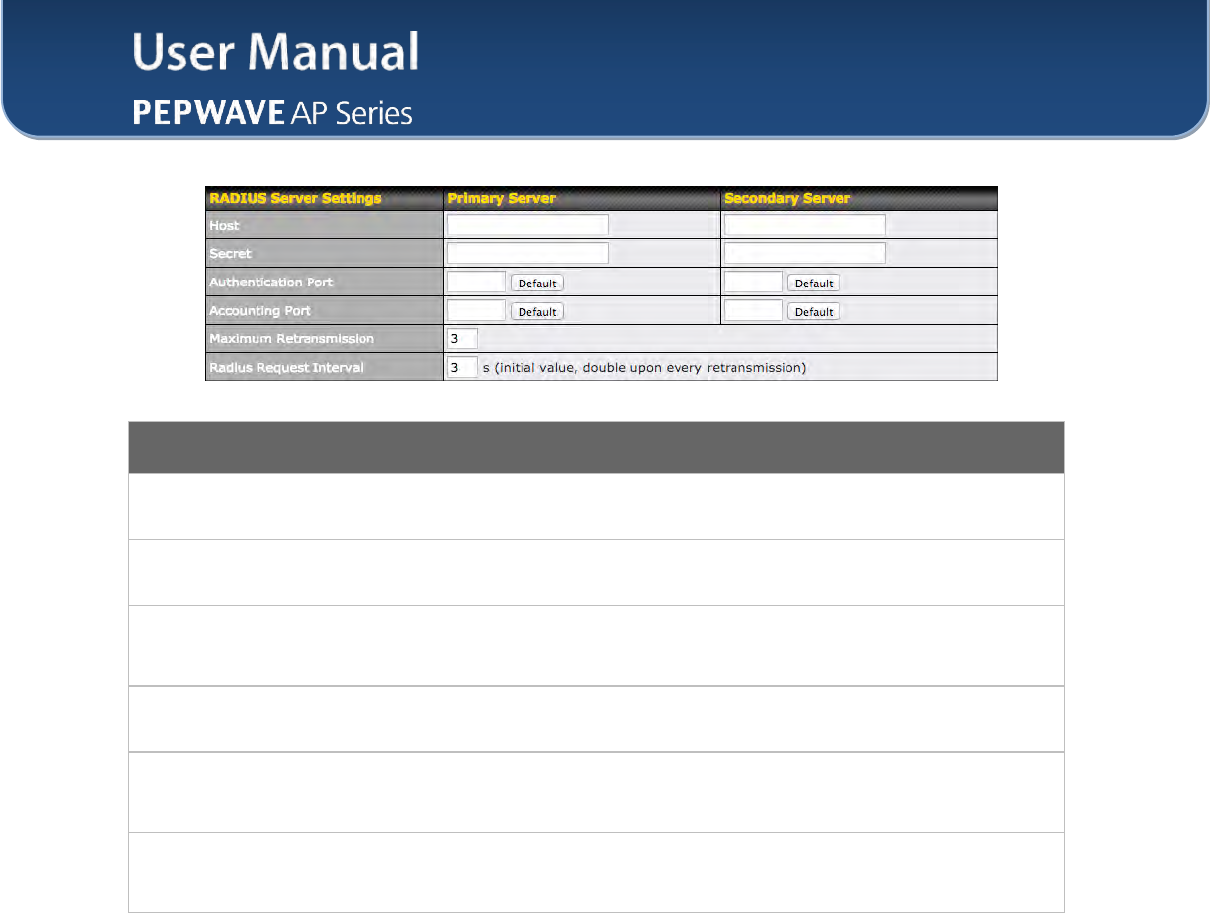Click Secondary Server Authentication Port field
The height and width of the screenshot is (913, 1210).
click(x=753, y=282)
